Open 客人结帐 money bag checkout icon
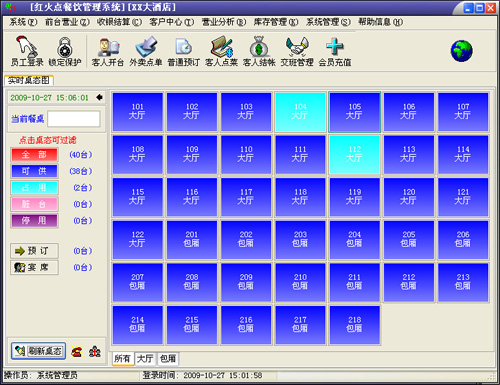Screen dimensions: 500x385 259,51
